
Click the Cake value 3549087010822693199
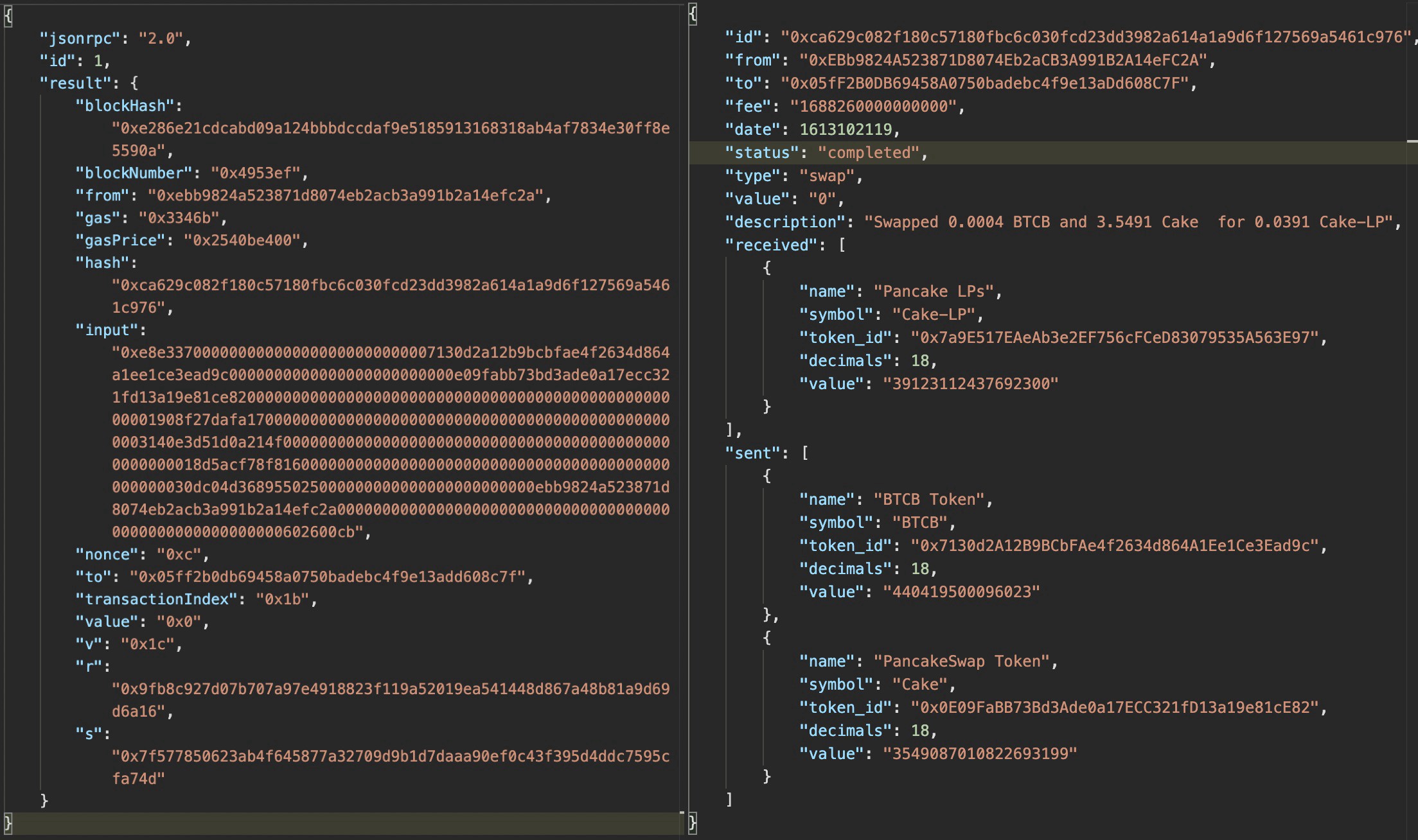click(979, 754)
